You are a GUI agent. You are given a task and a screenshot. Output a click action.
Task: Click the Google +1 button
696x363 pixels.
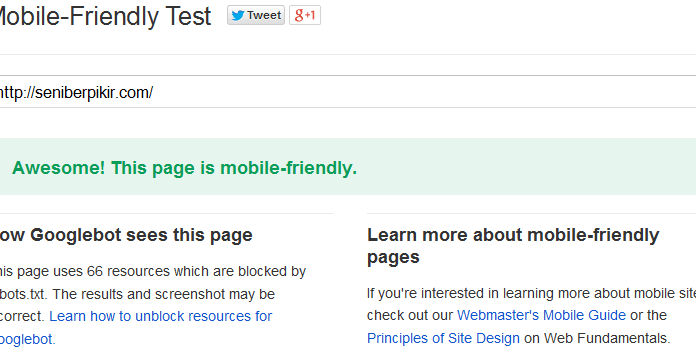point(305,16)
